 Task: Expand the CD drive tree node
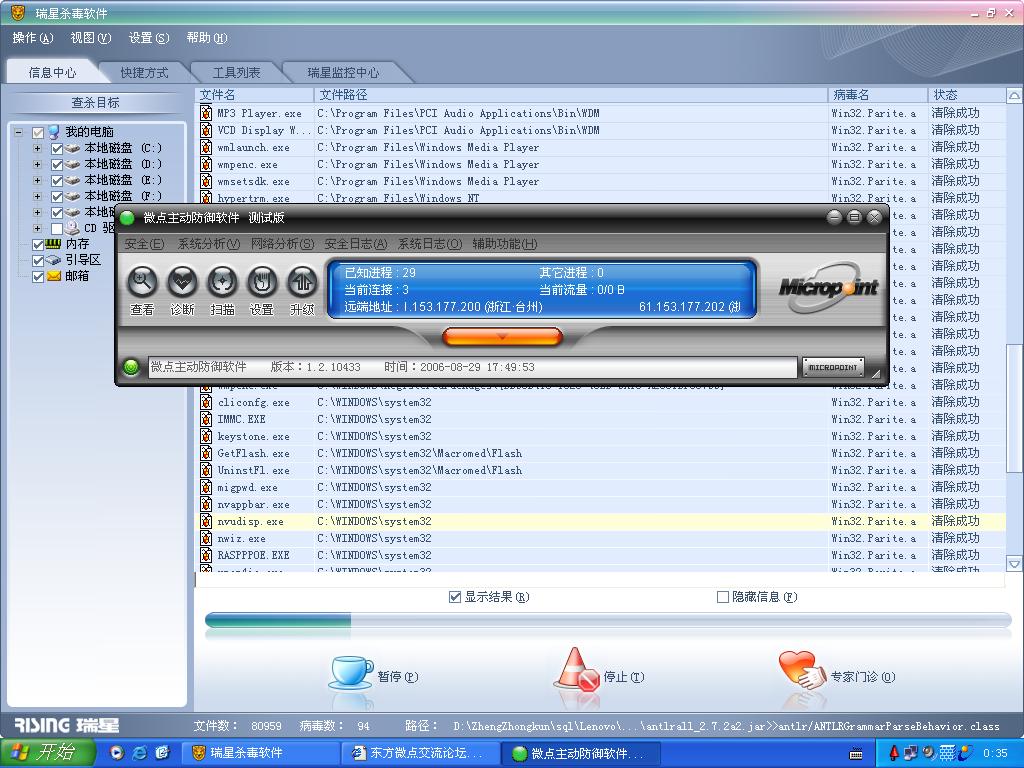pos(37,229)
